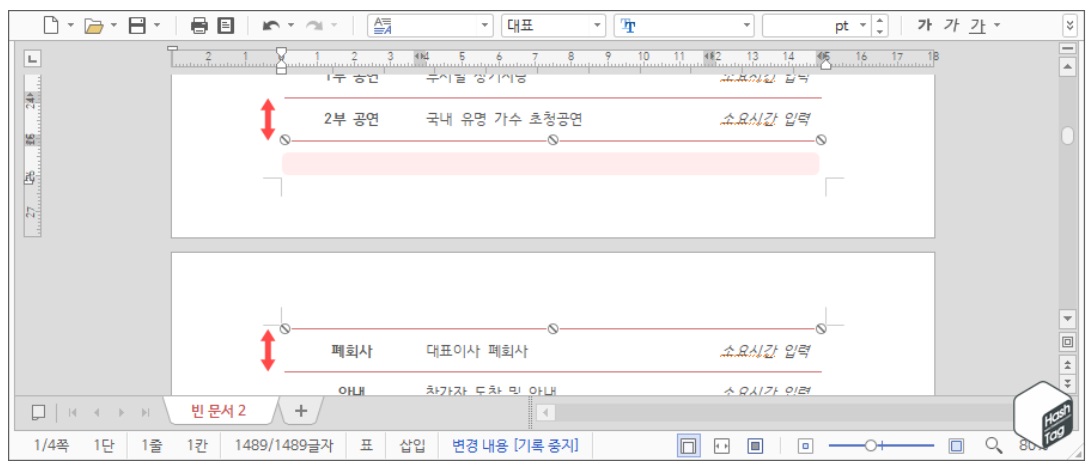Click the zoom slider handle

(870, 446)
